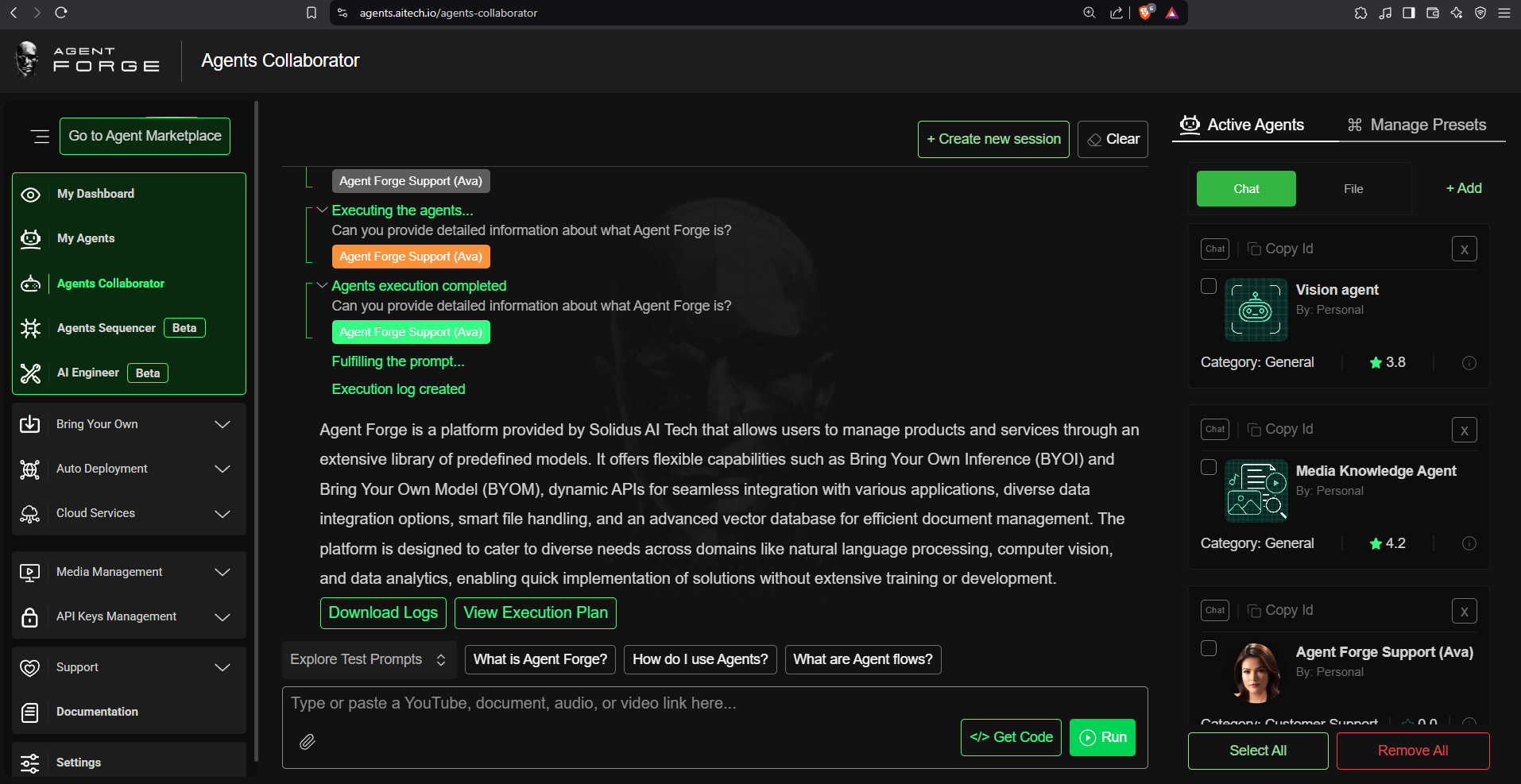Viewport: 1521px width, 784px height.
Task: Open the browser extensions puzzle icon
Action: tap(1361, 13)
